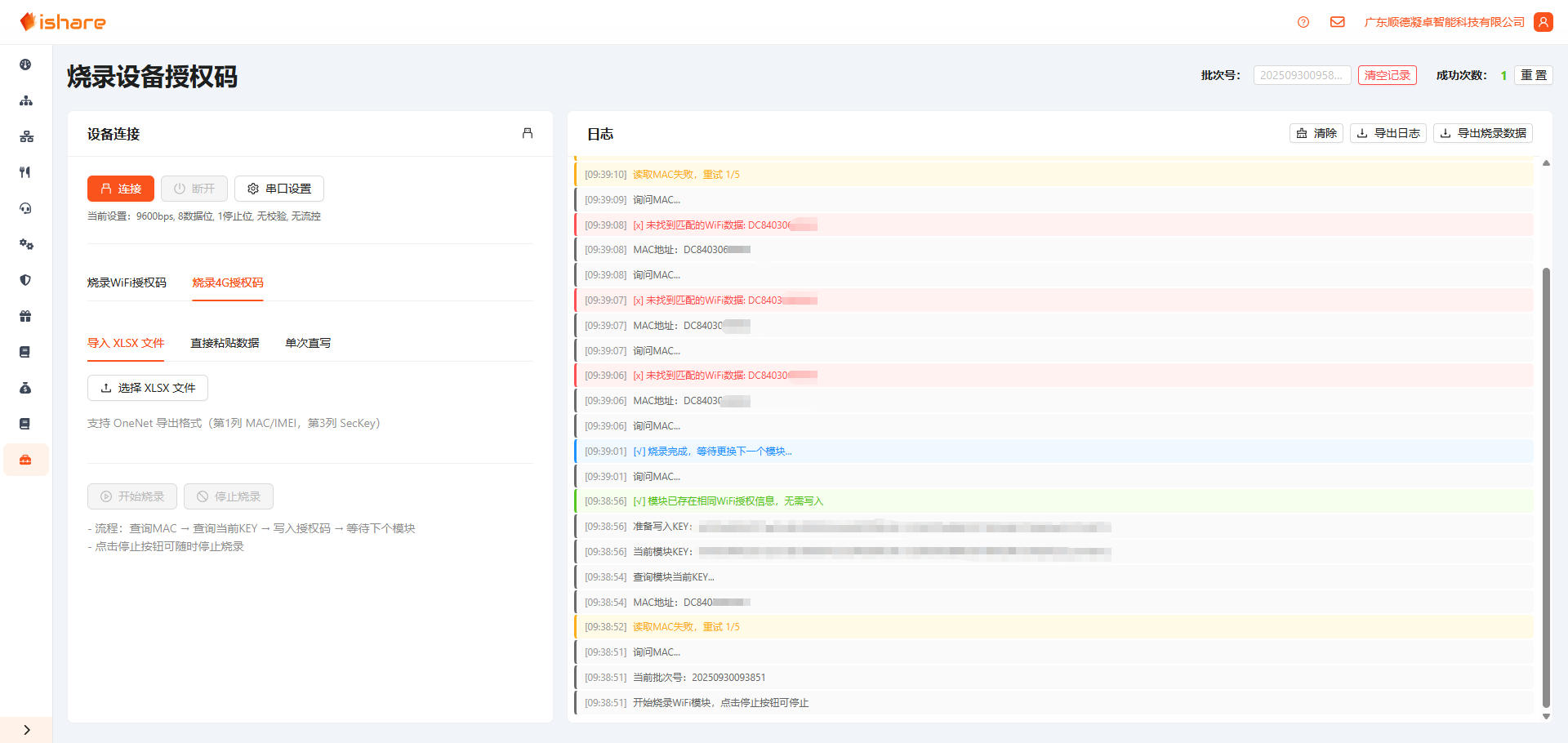Image resolution: width=1568 pixels, height=743 pixels.
Task: Click the money bag sidebar icon
Action: click(25, 388)
